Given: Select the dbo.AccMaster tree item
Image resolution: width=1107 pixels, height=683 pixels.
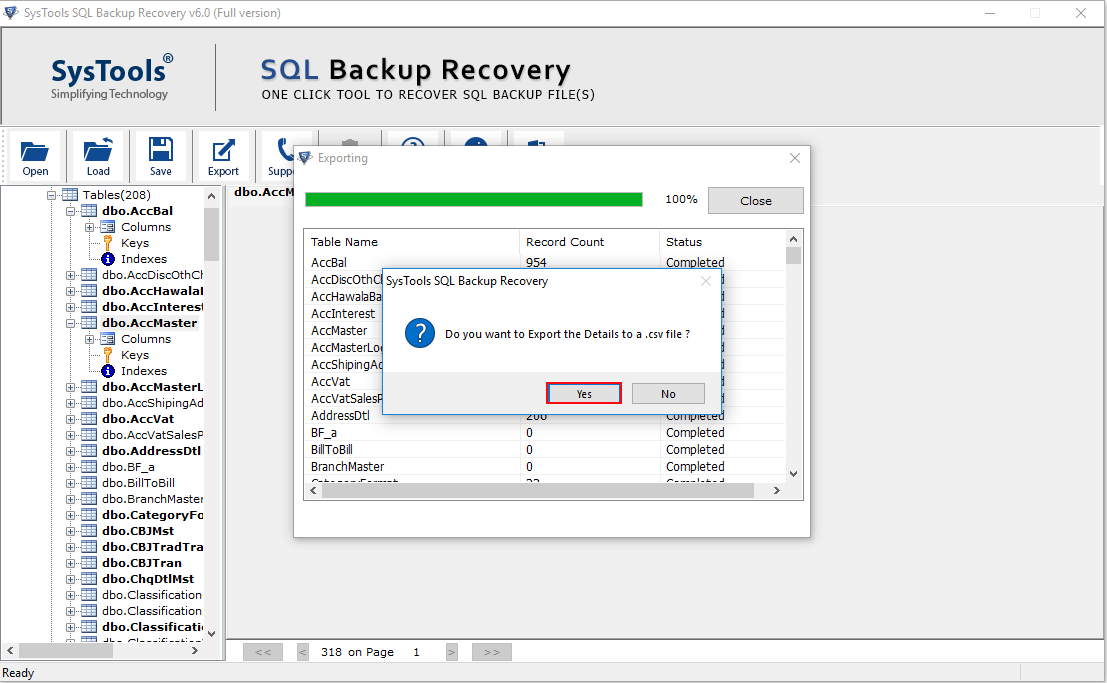Looking at the screenshot, I should tap(149, 323).
